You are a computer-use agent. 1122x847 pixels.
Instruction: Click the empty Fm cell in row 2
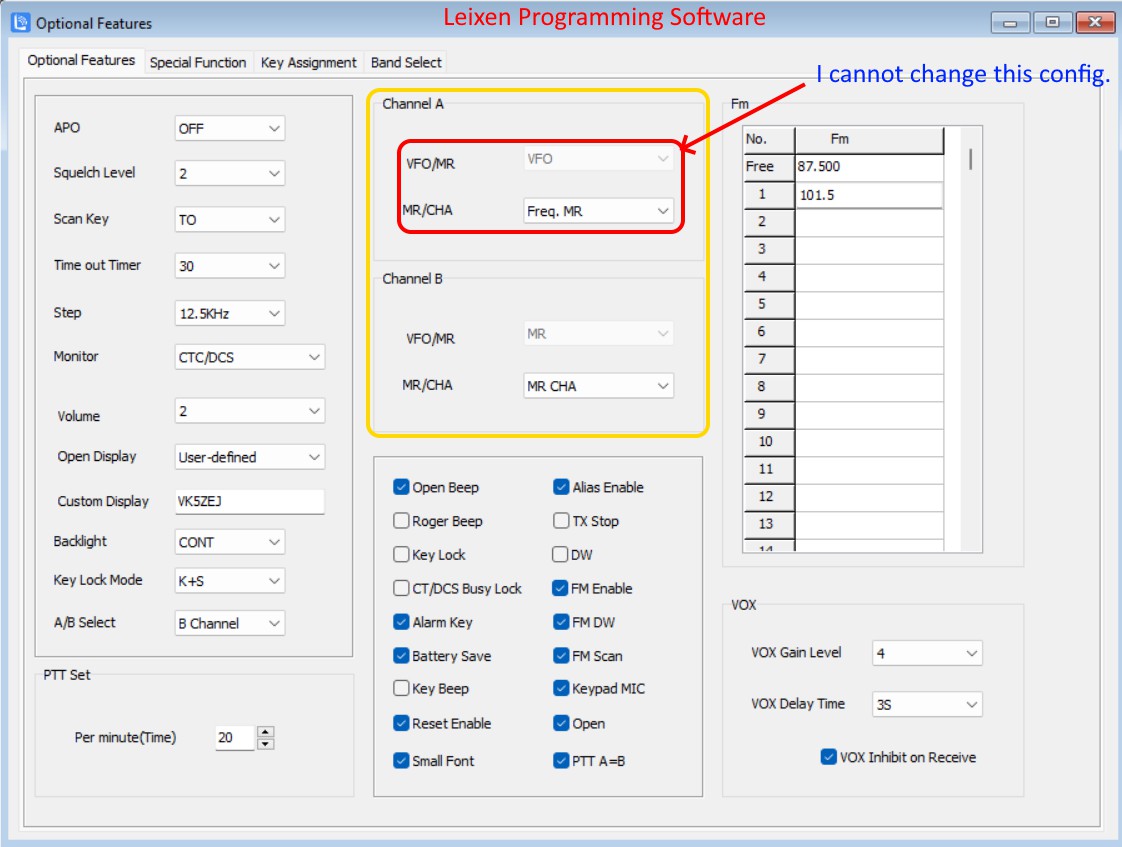(x=869, y=222)
